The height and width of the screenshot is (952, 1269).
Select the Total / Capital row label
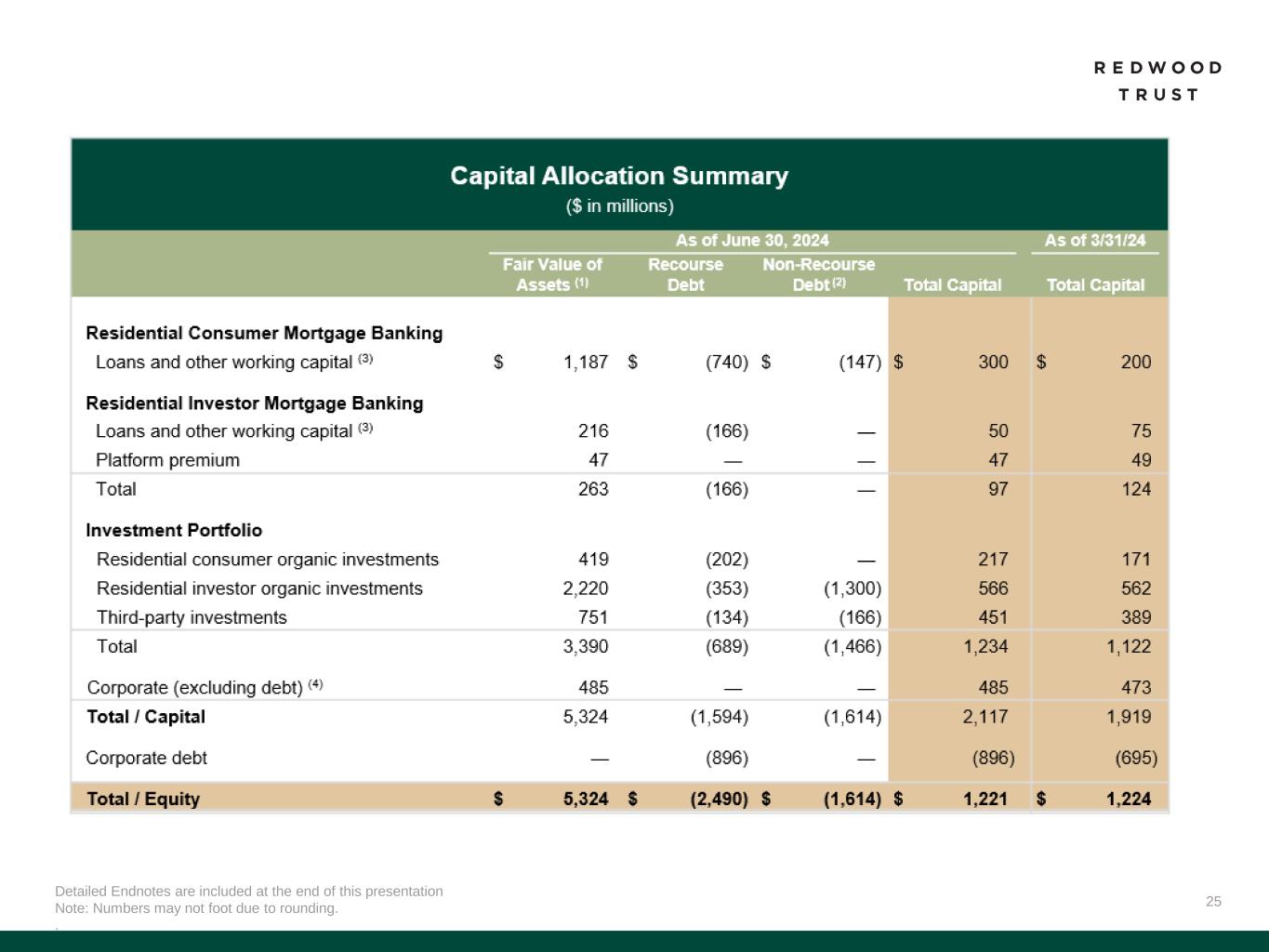(x=146, y=717)
